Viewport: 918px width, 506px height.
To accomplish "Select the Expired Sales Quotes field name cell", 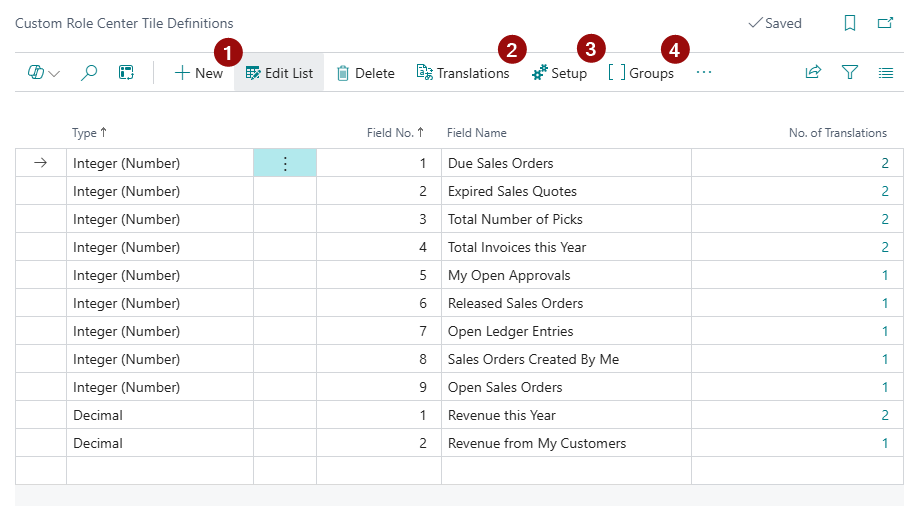I will tap(512, 191).
